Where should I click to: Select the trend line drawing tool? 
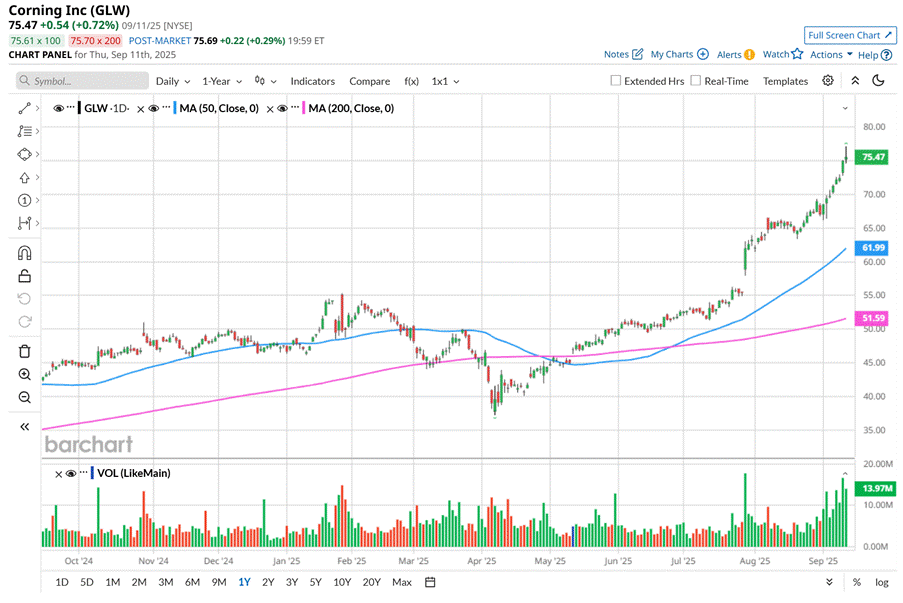click(x=24, y=108)
